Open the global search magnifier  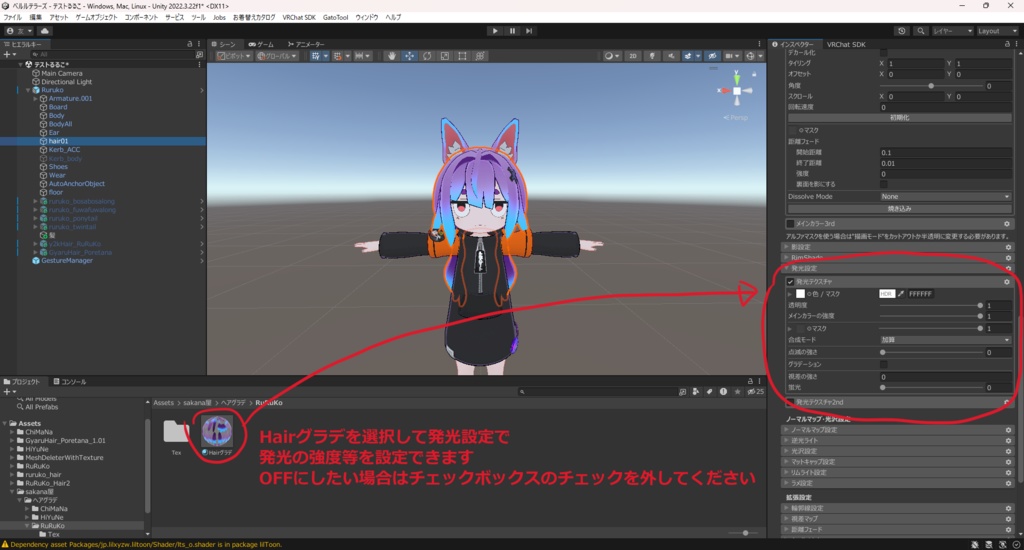pos(921,31)
